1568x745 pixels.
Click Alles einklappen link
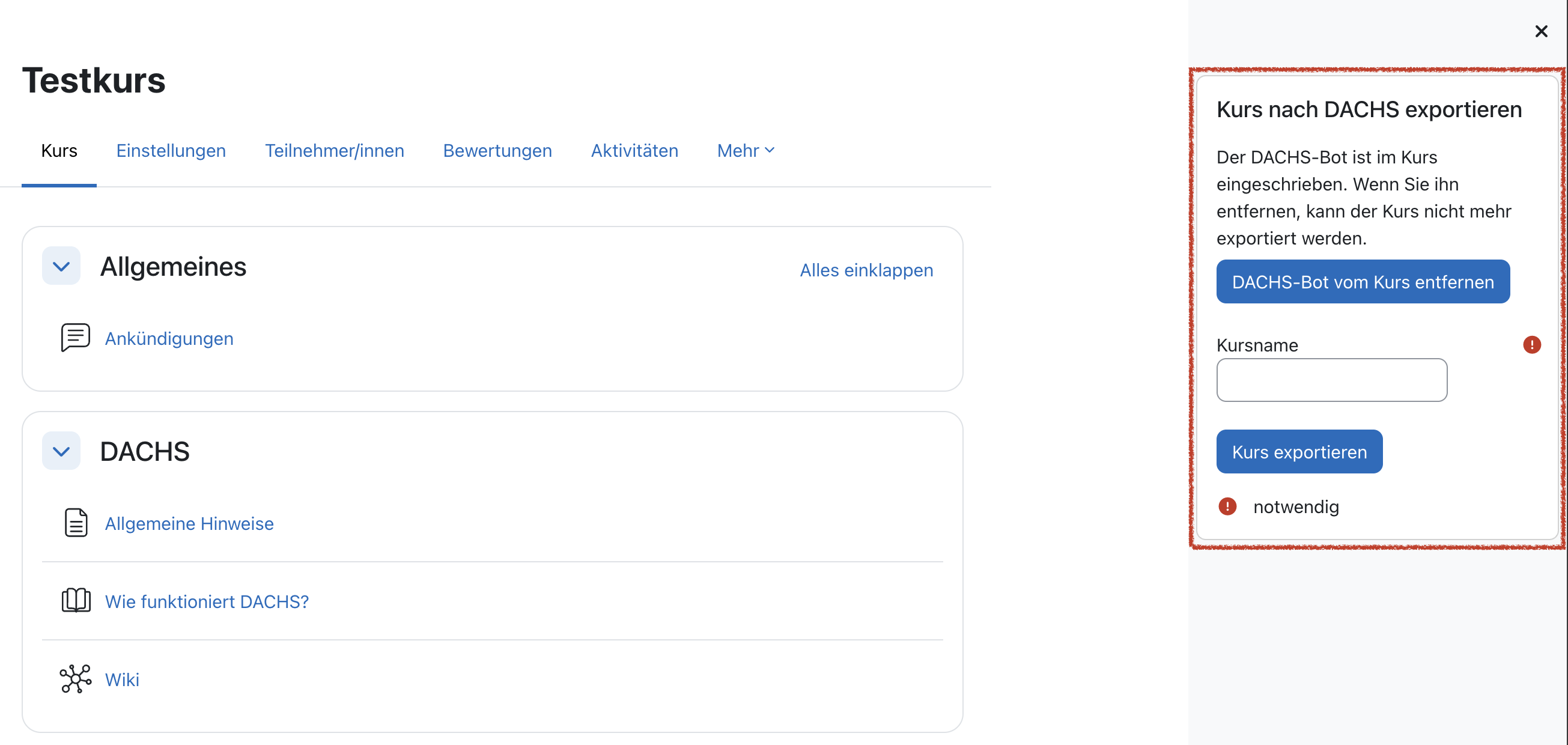click(x=866, y=270)
